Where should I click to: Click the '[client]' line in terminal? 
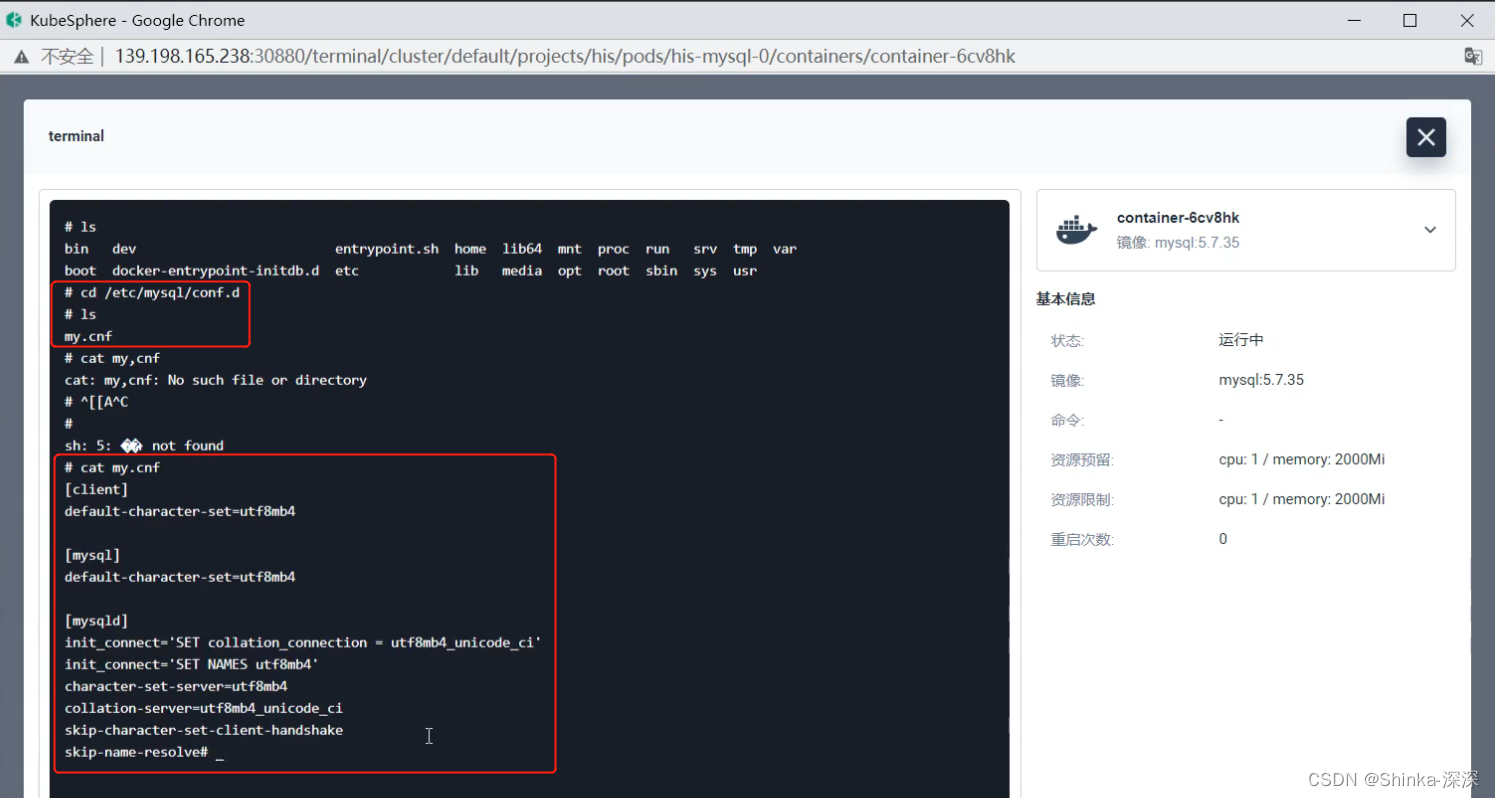point(96,490)
